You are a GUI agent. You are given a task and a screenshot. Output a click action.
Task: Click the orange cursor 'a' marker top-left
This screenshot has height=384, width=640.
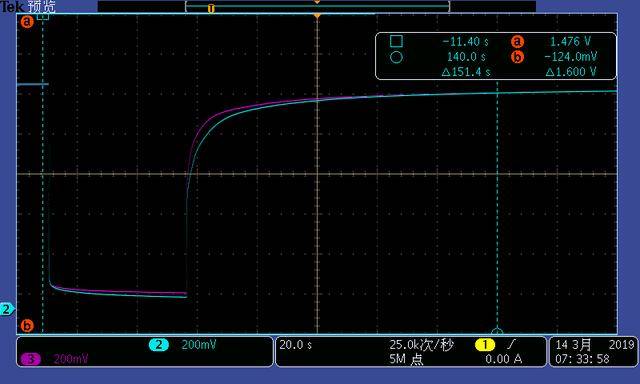pos(27,22)
